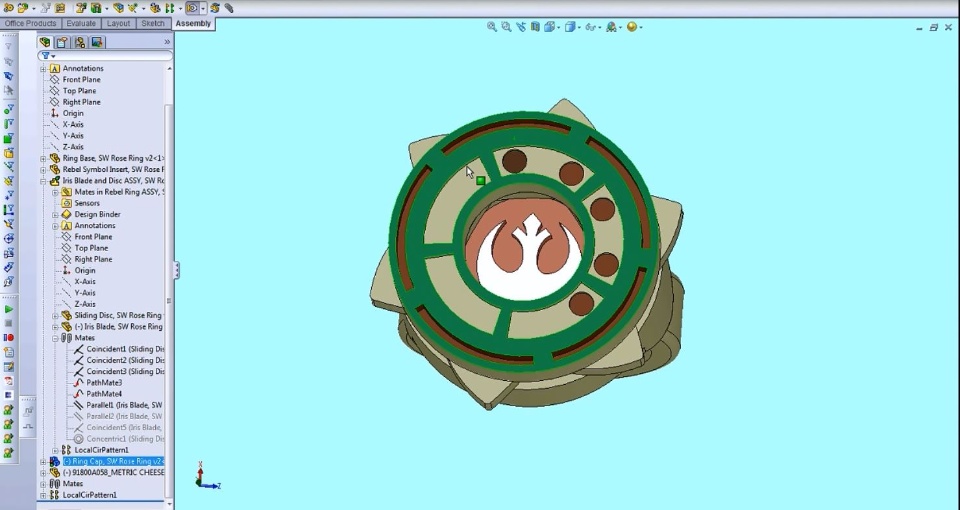The height and width of the screenshot is (510, 960).
Task: Select the Assembly tab
Action: tap(193, 23)
